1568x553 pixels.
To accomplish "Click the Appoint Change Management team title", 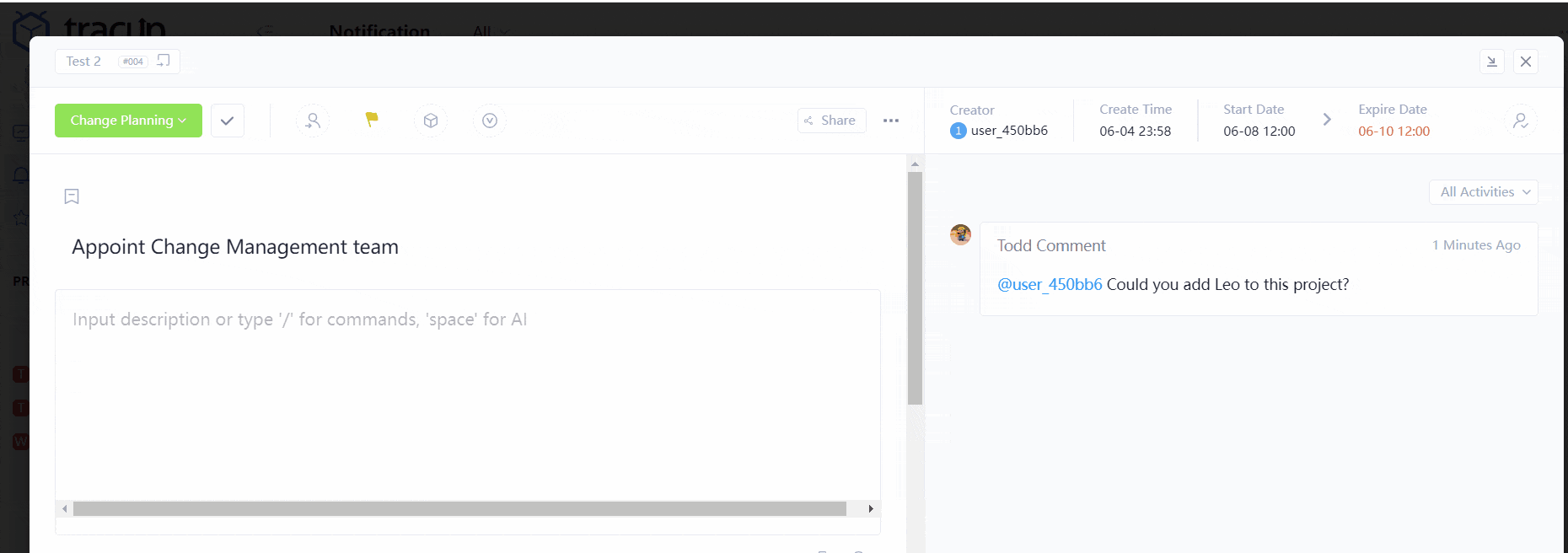I will (x=235, y=247).
